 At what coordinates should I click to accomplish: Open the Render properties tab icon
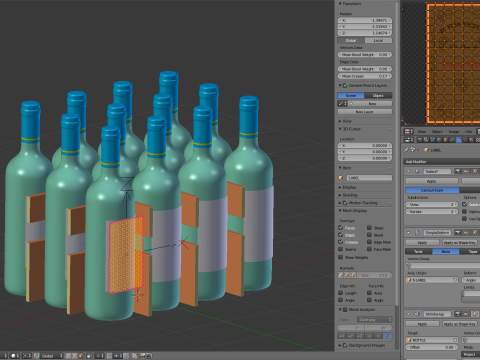pos(420,140)
